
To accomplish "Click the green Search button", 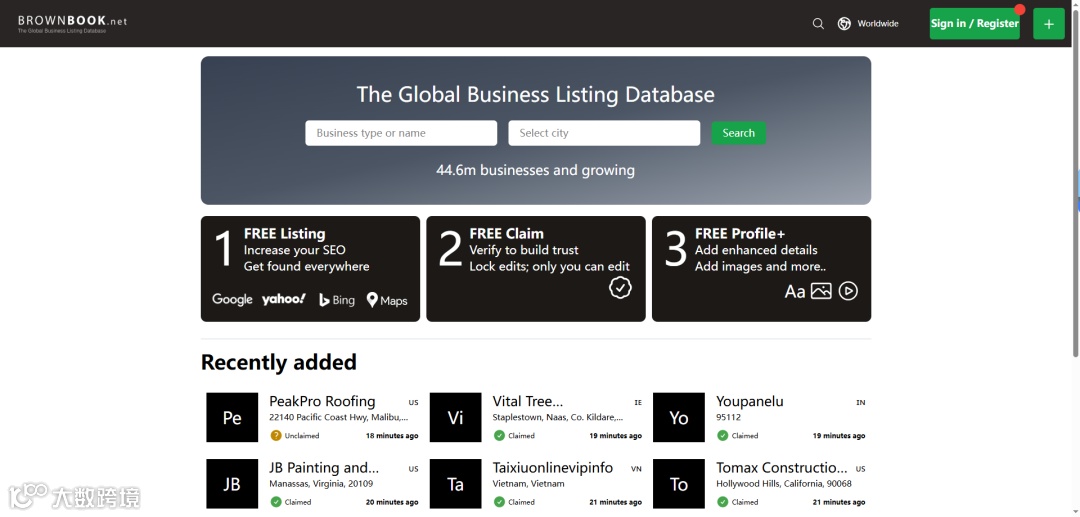I will click(738, 133).
